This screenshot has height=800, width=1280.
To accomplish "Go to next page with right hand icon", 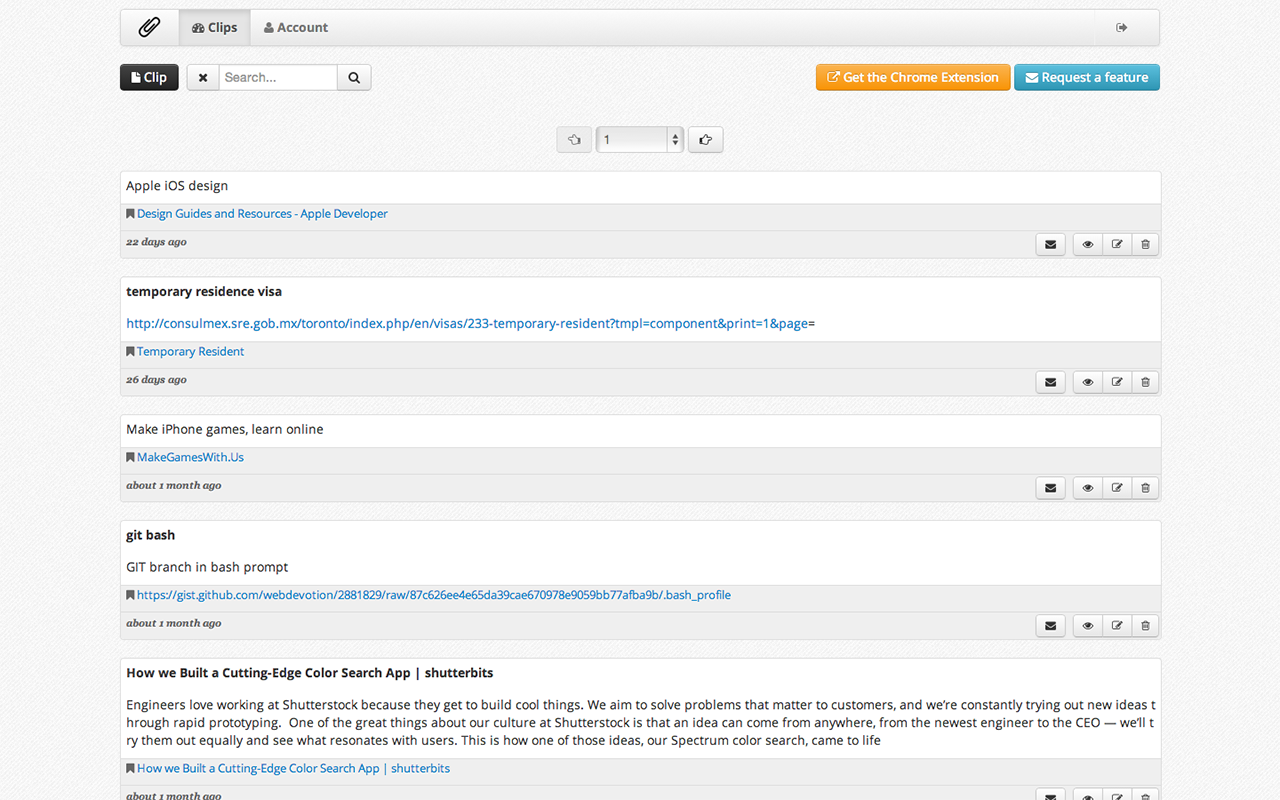I will tap(705, 140).
